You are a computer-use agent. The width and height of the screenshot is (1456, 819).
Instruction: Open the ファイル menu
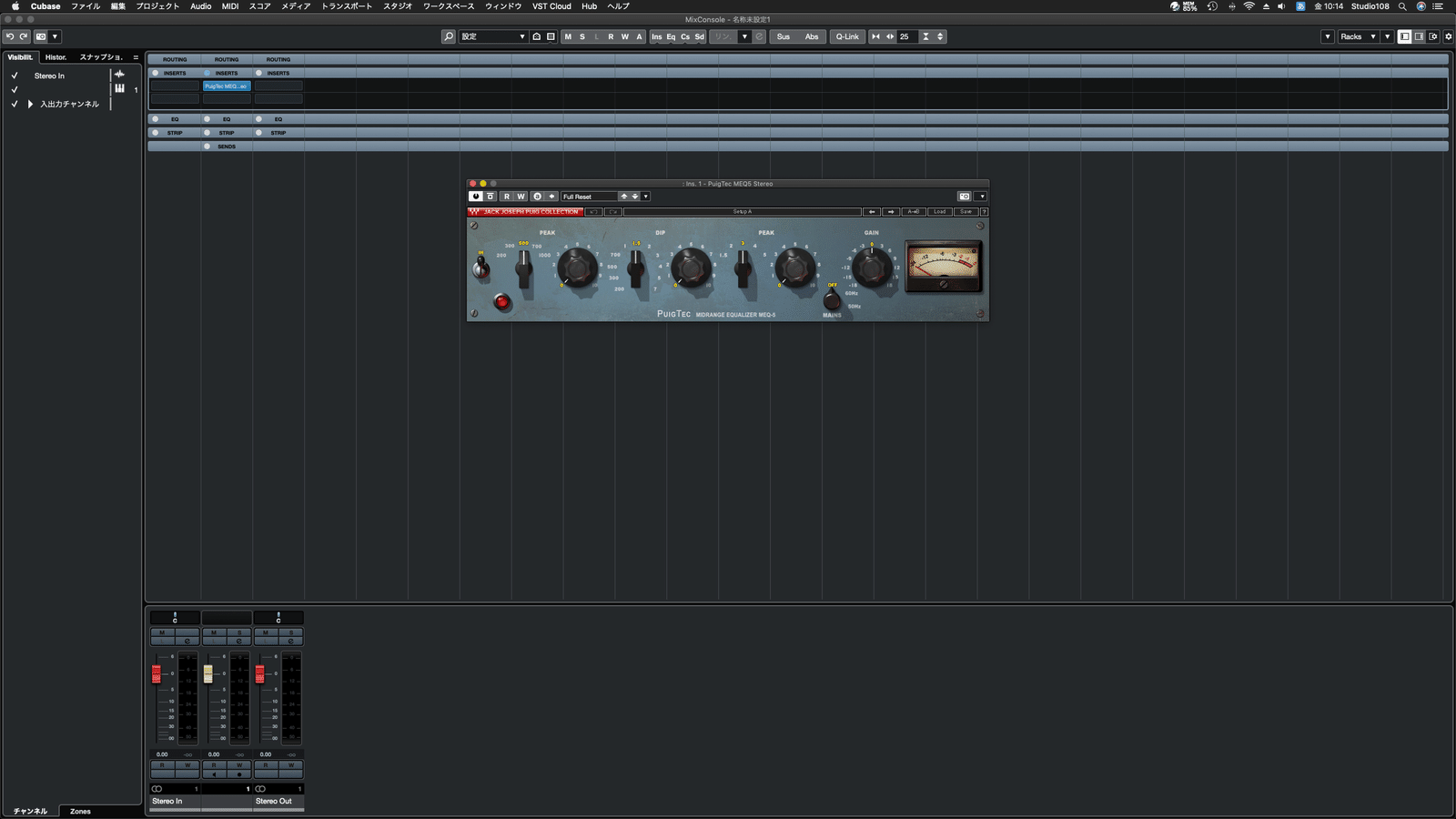86,6
